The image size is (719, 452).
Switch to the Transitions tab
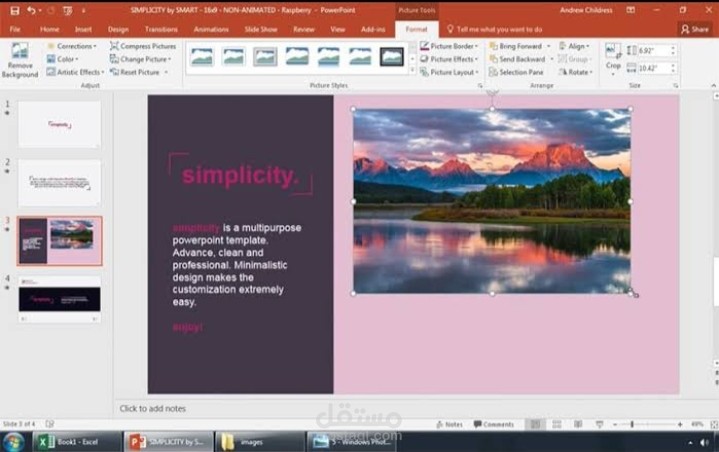tap(161, 29)
